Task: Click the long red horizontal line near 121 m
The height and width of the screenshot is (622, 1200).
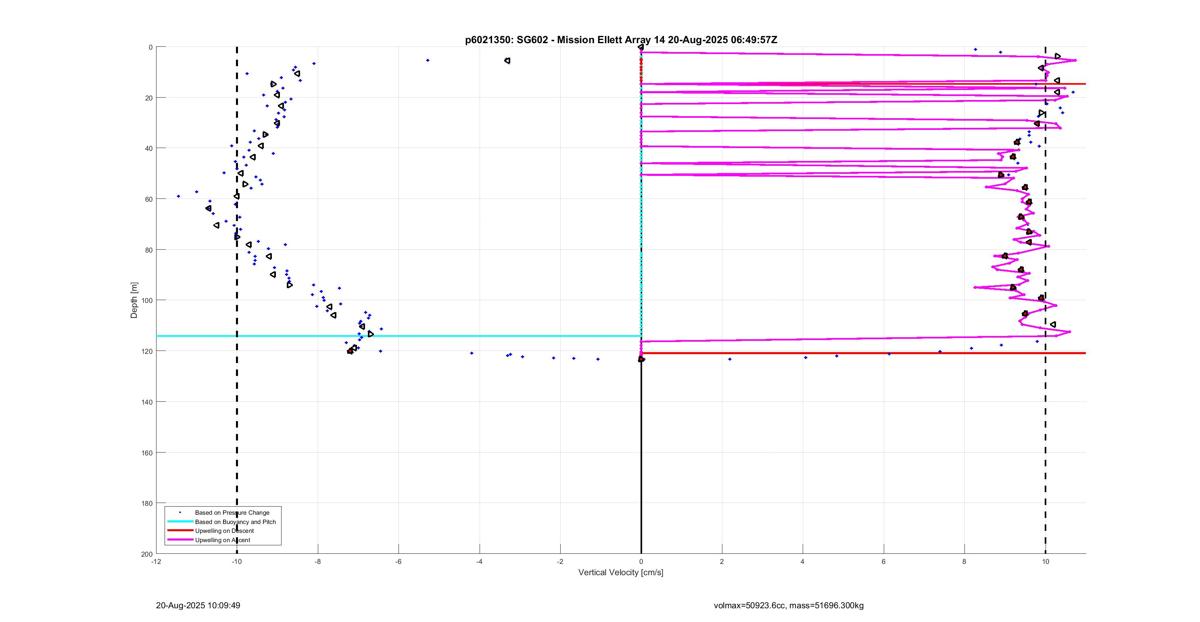Action: [x=860, y=353]
